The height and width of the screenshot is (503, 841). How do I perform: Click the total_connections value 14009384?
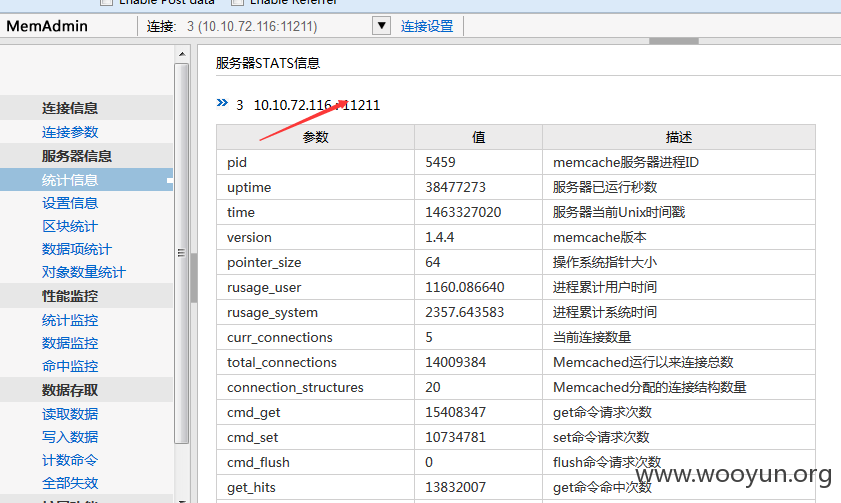point(455,363)
